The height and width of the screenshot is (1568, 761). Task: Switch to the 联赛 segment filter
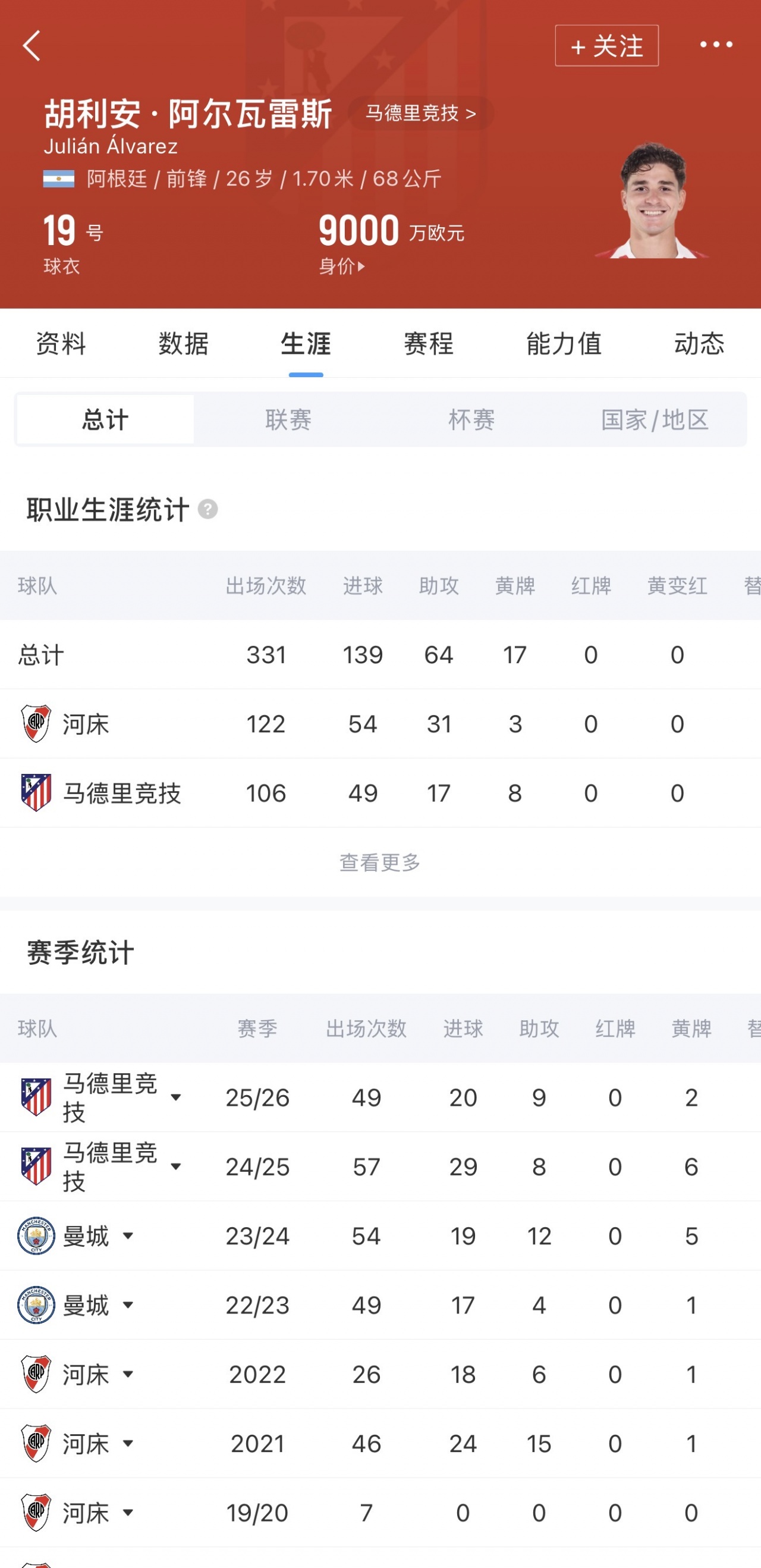click(288, 419)
